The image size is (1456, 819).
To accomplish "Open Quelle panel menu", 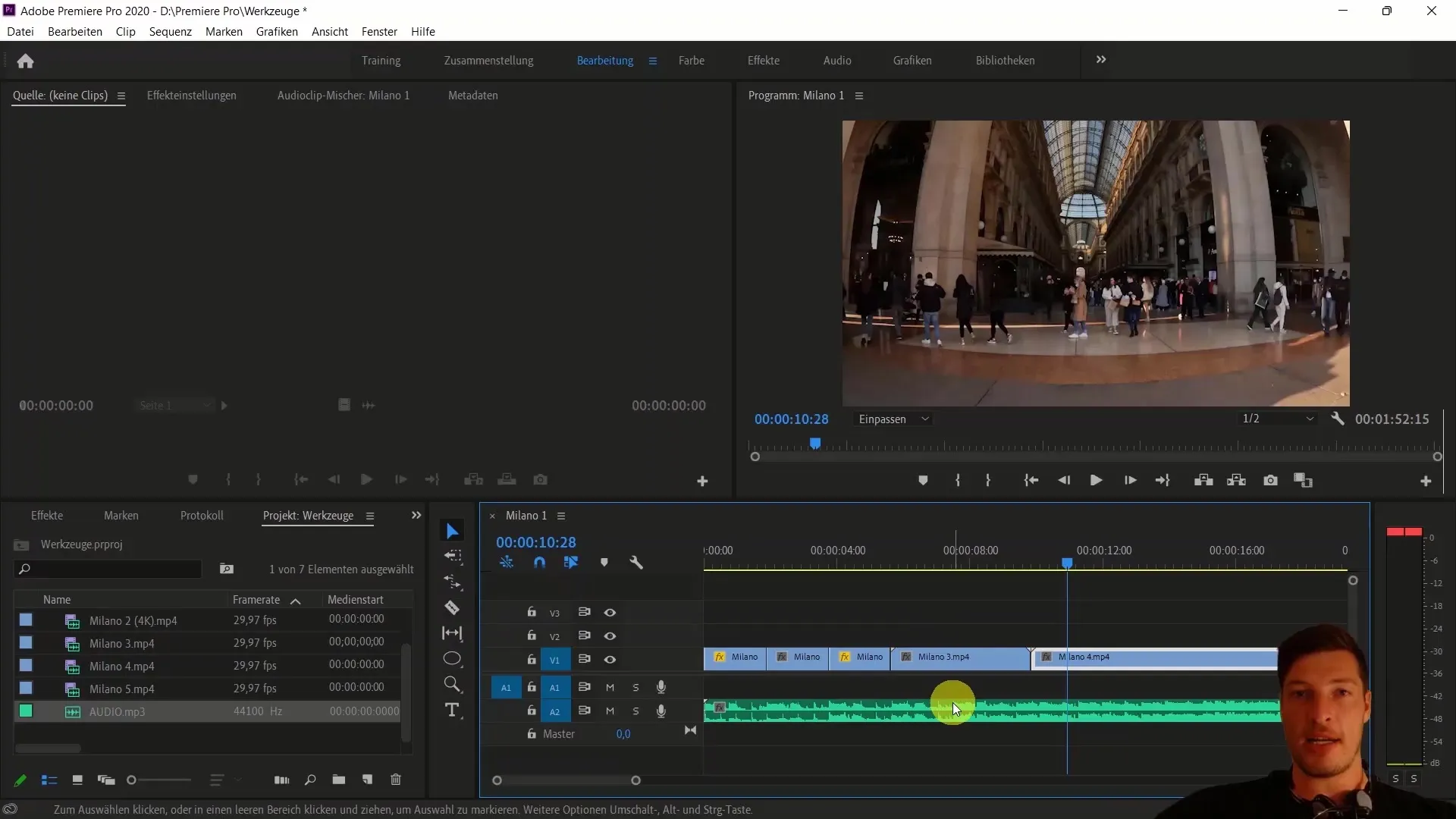I will pos(121,96).
